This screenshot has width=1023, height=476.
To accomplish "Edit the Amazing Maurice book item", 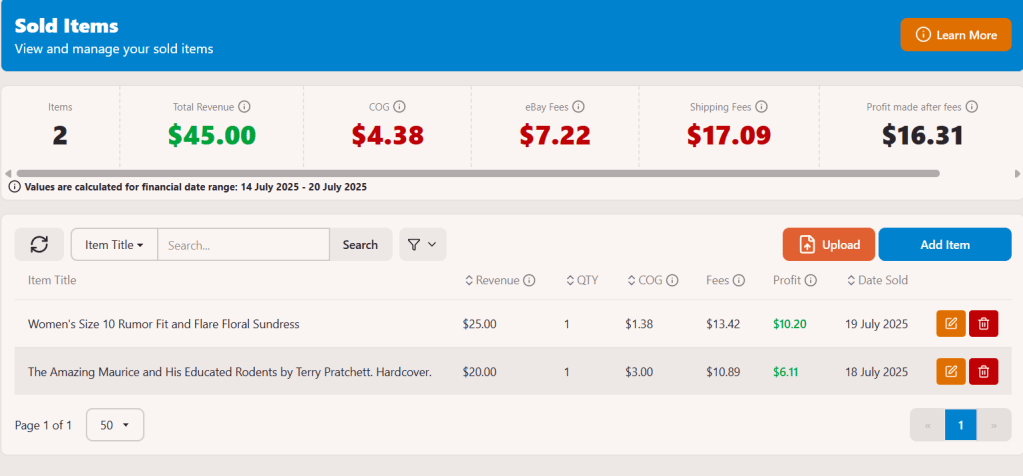I will [950, 371].
